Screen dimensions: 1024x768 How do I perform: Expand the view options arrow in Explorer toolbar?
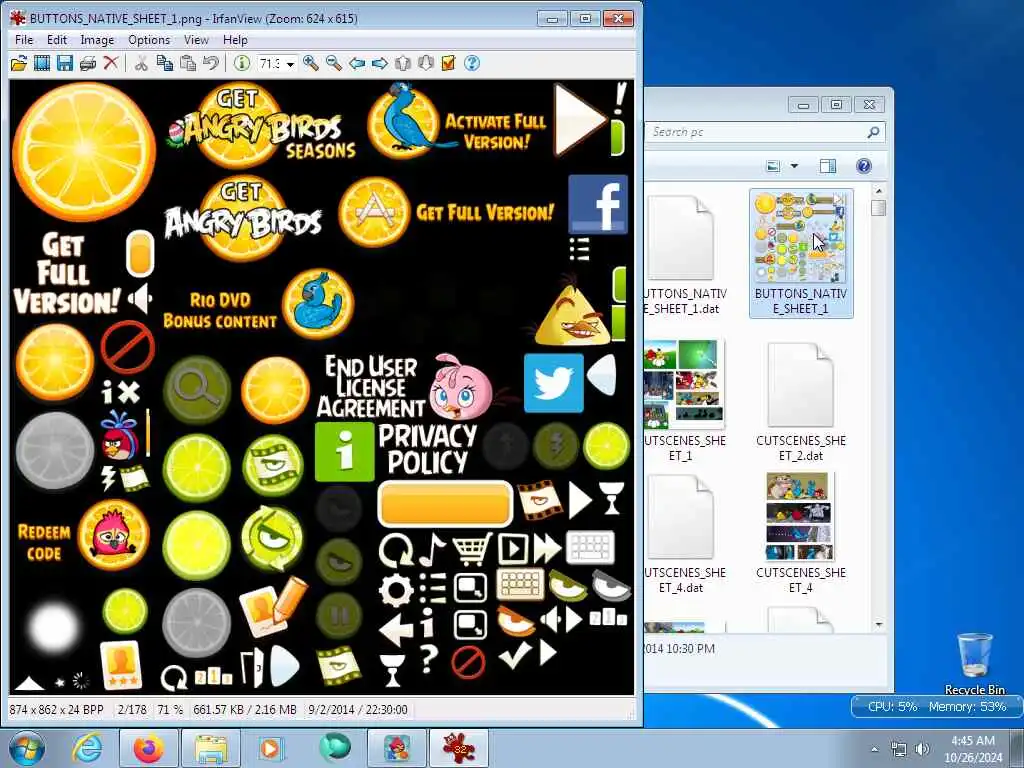pyautogui.click(x=794, y=166)
